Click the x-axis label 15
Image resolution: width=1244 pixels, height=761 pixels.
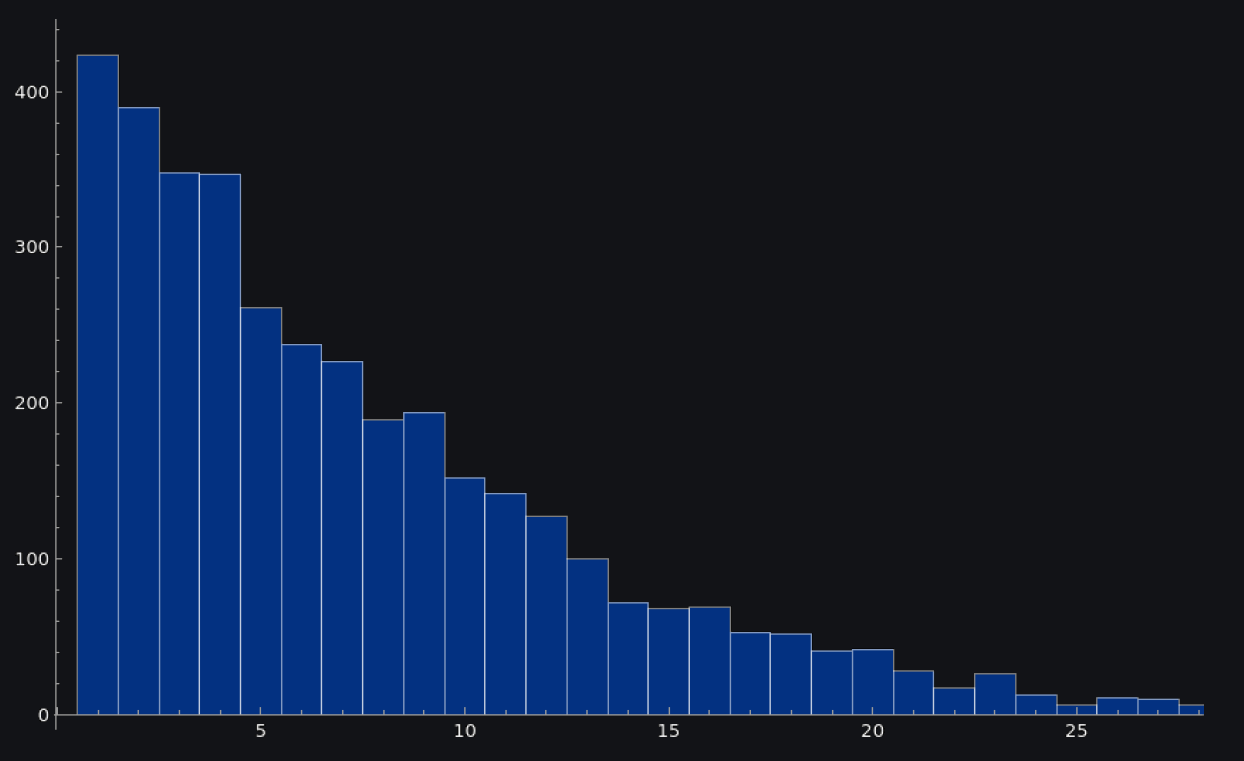(669, 732)
